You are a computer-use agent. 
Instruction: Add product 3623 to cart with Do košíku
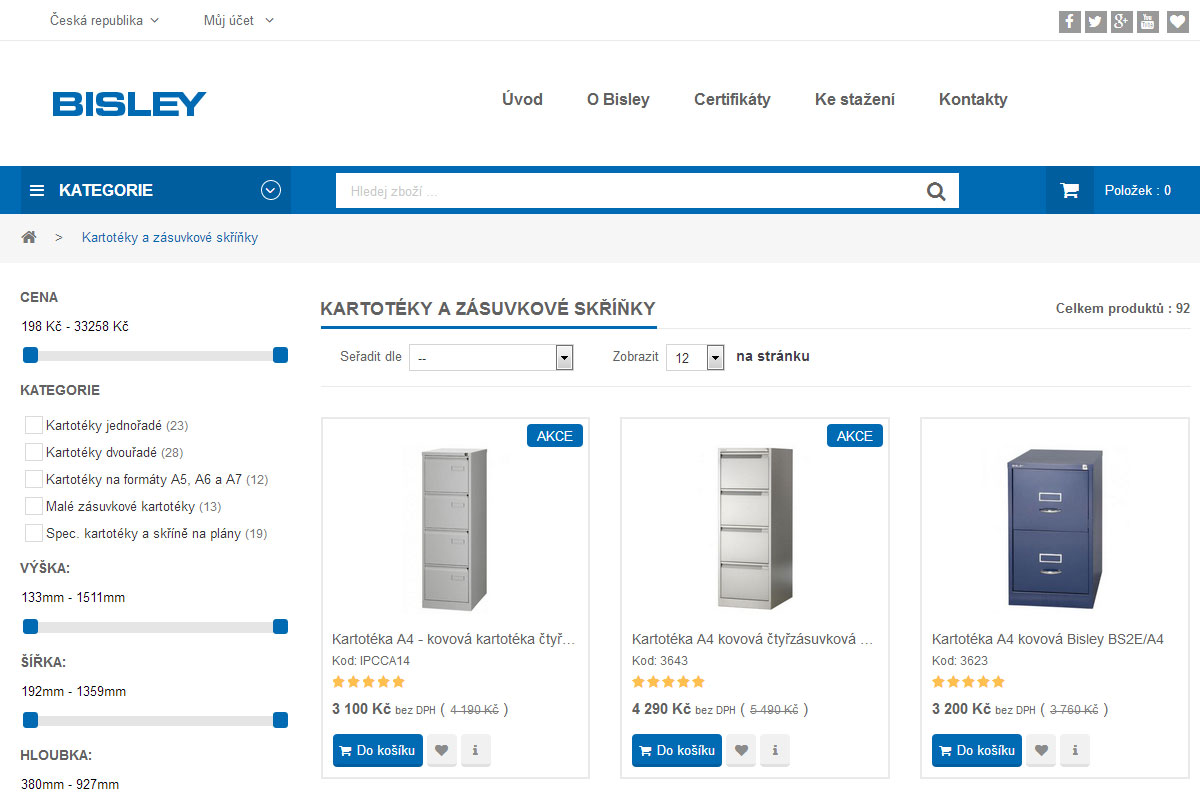(977, 750)
